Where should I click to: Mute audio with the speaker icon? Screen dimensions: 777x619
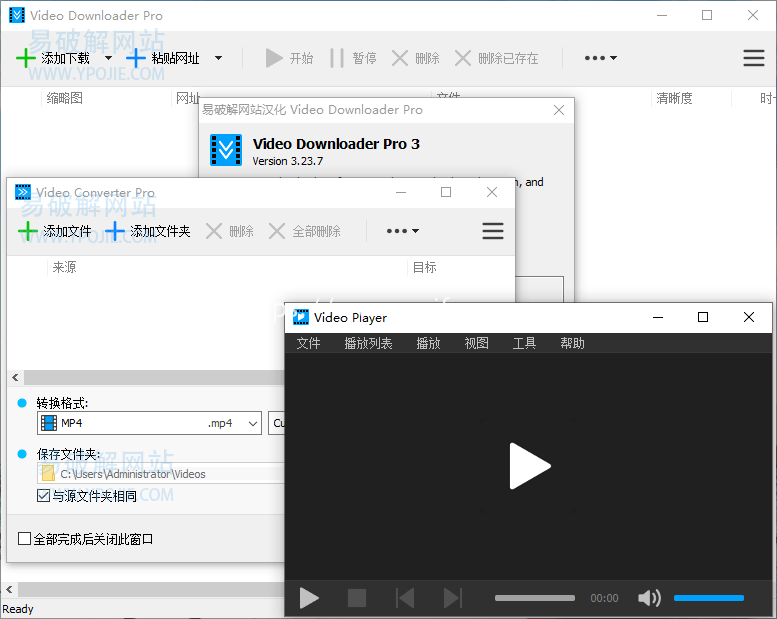pyautogui.click(x=649, y=598)
